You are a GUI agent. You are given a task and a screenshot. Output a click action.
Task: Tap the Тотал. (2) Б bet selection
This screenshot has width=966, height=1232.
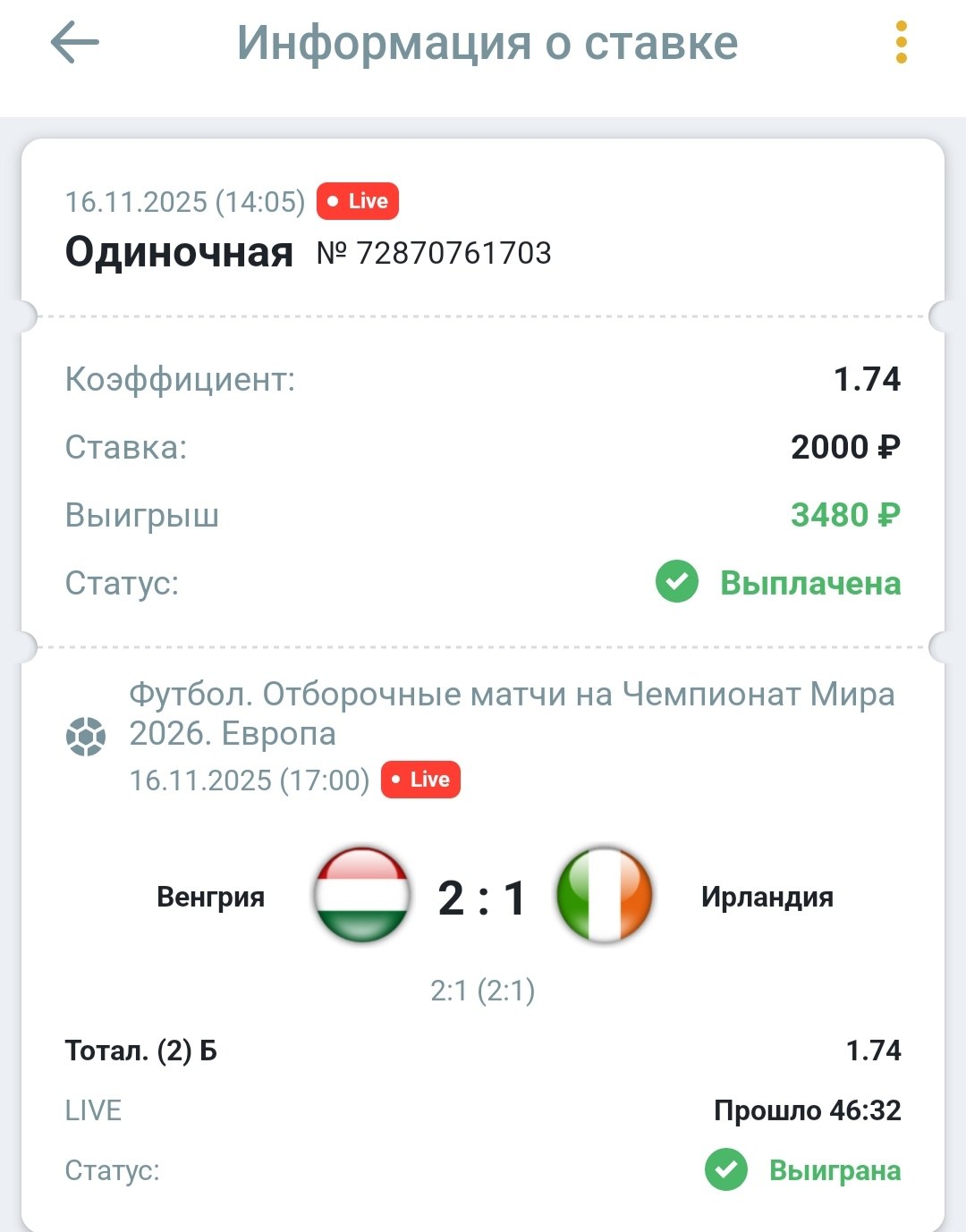pyautogui.click(x=141, y=1051)
